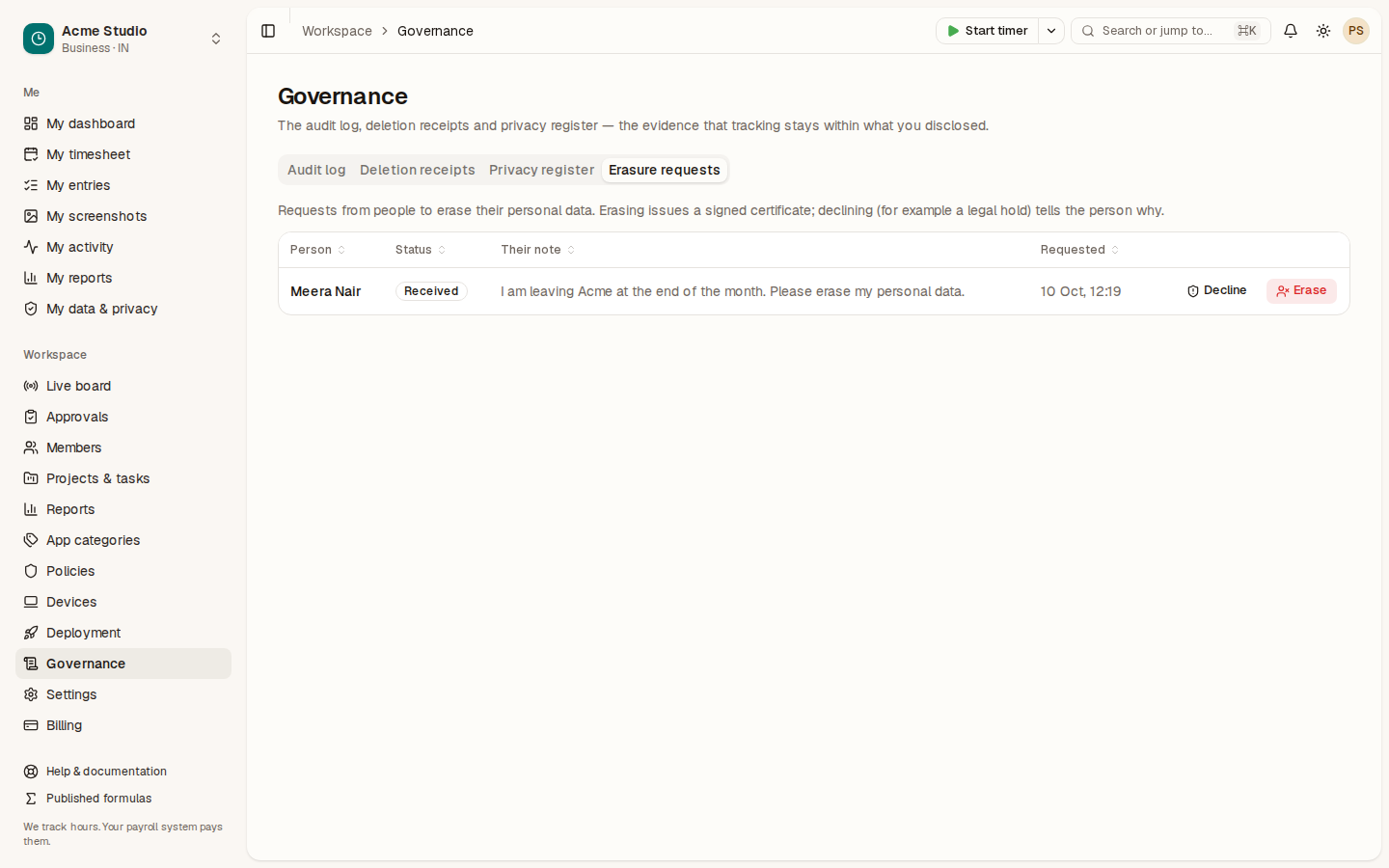Go to the Workspace breadcrumb

[337, 31]
